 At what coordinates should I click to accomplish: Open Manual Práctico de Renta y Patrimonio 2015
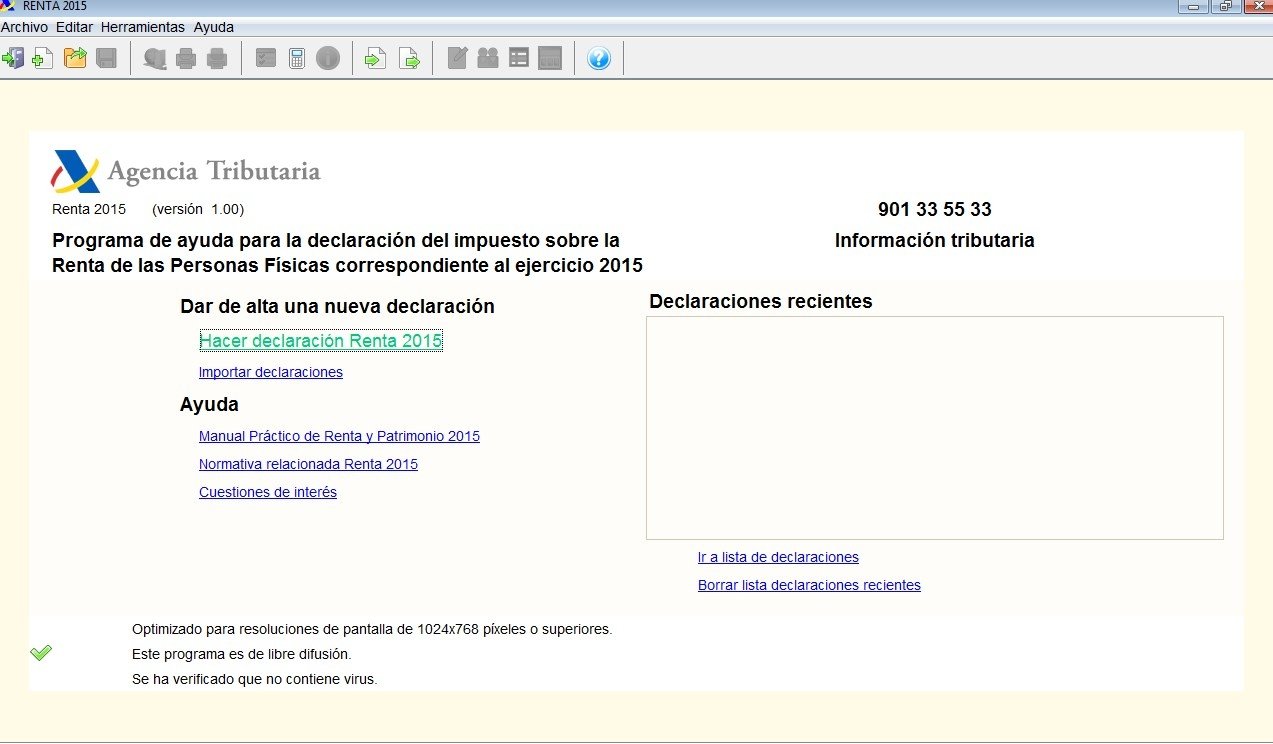(x=339, y=436)
